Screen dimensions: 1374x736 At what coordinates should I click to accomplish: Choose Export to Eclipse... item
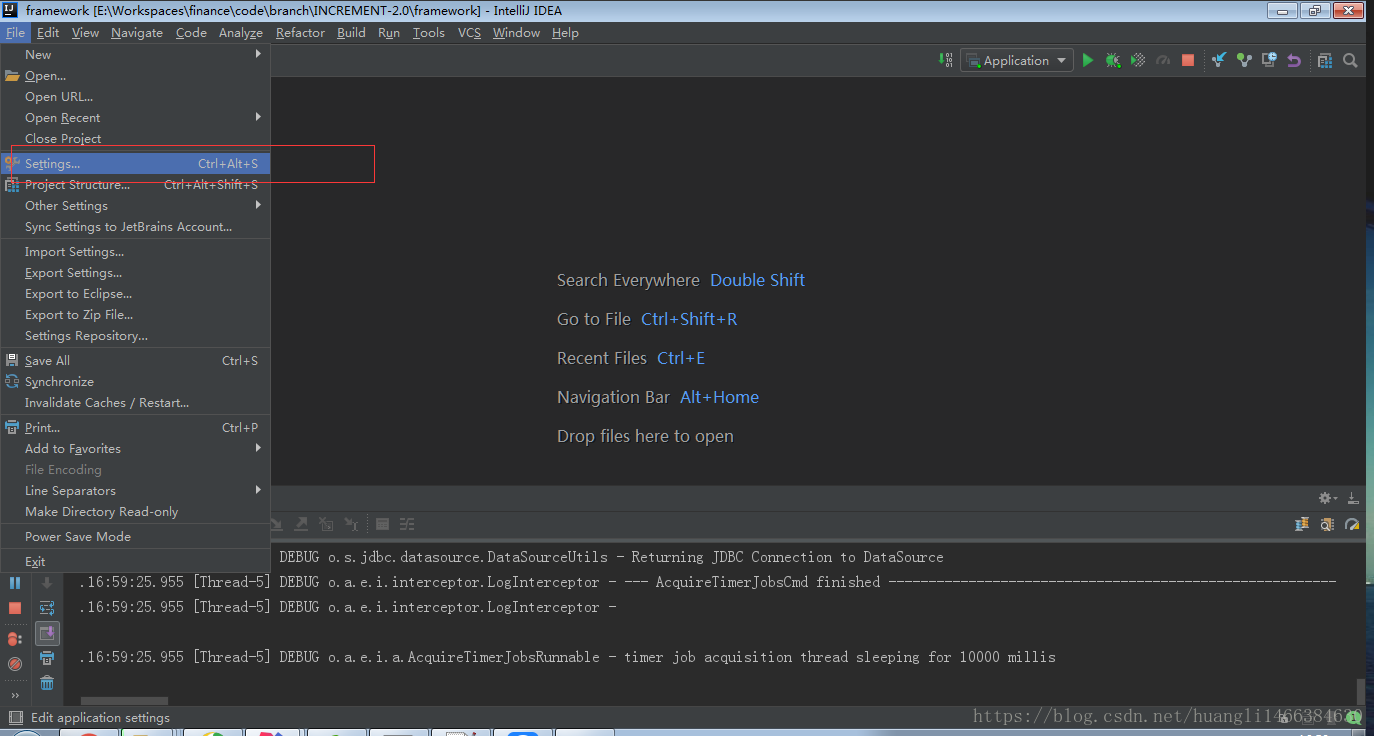(x=135, y=293)
